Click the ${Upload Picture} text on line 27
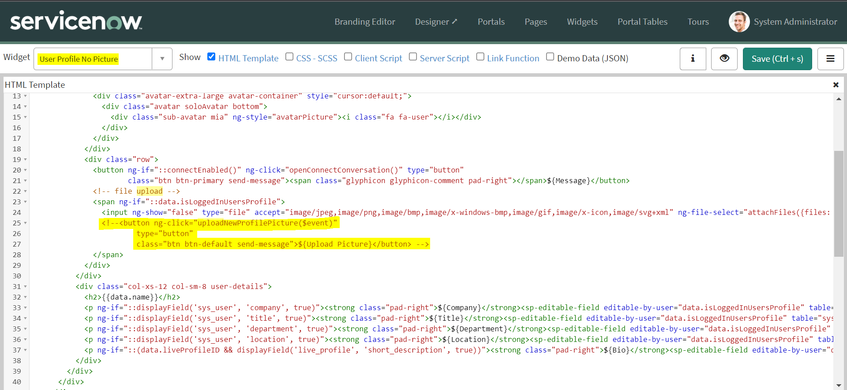847x390 pixels. (x=334, y=244)
